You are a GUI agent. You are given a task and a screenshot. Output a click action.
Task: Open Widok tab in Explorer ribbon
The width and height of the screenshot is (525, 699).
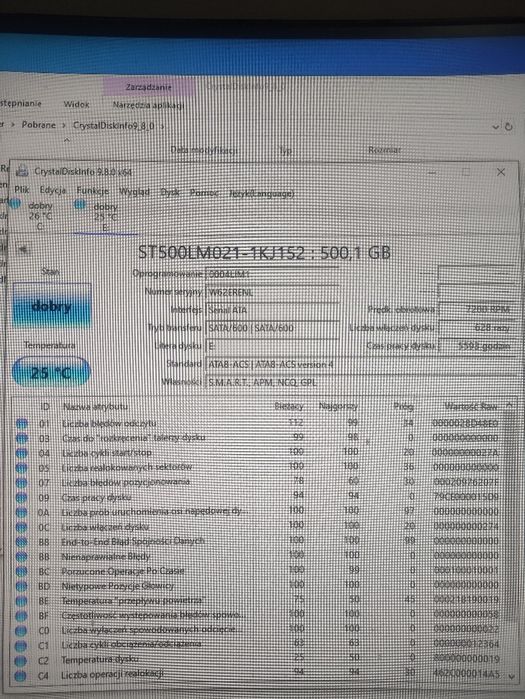pyautogui.click(x=76, y=104)
